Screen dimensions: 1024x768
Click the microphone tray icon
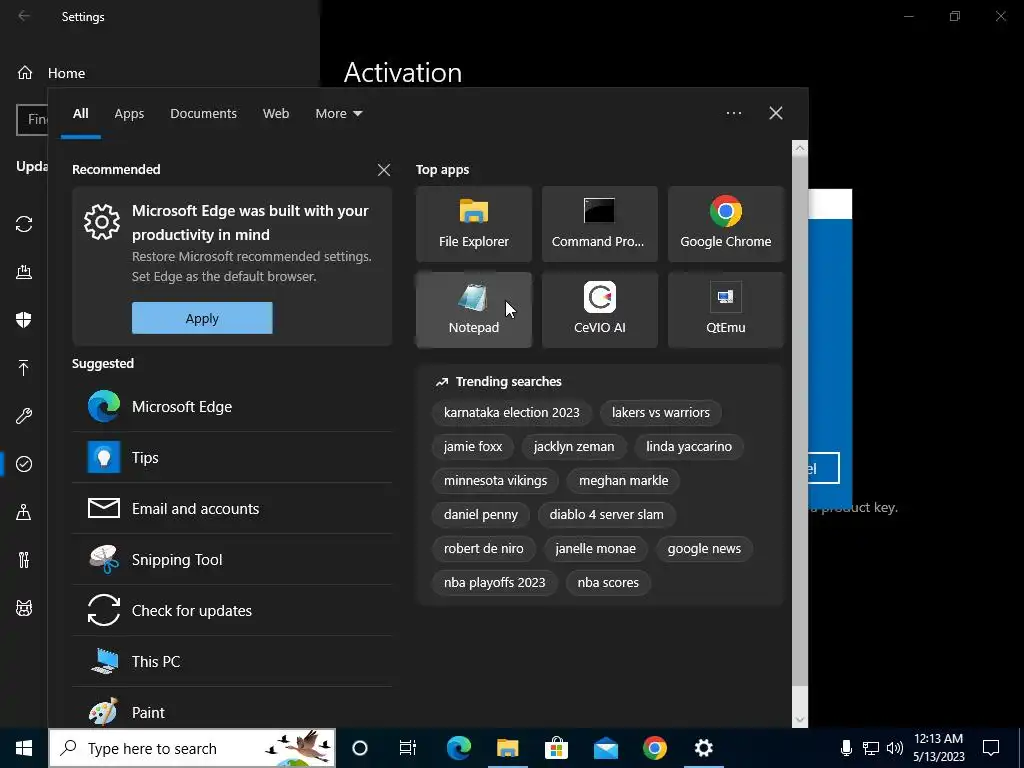pyautogui.click(x=846, y=748)
